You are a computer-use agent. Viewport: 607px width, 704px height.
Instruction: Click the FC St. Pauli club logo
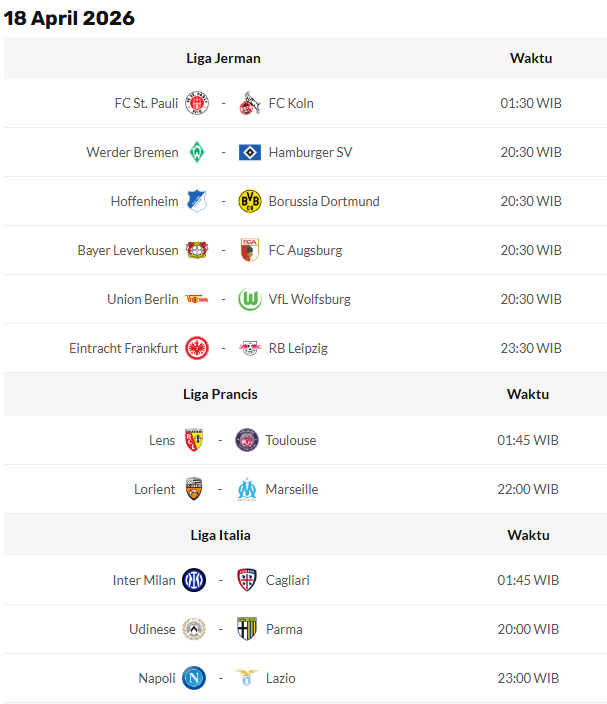(197, 103)
